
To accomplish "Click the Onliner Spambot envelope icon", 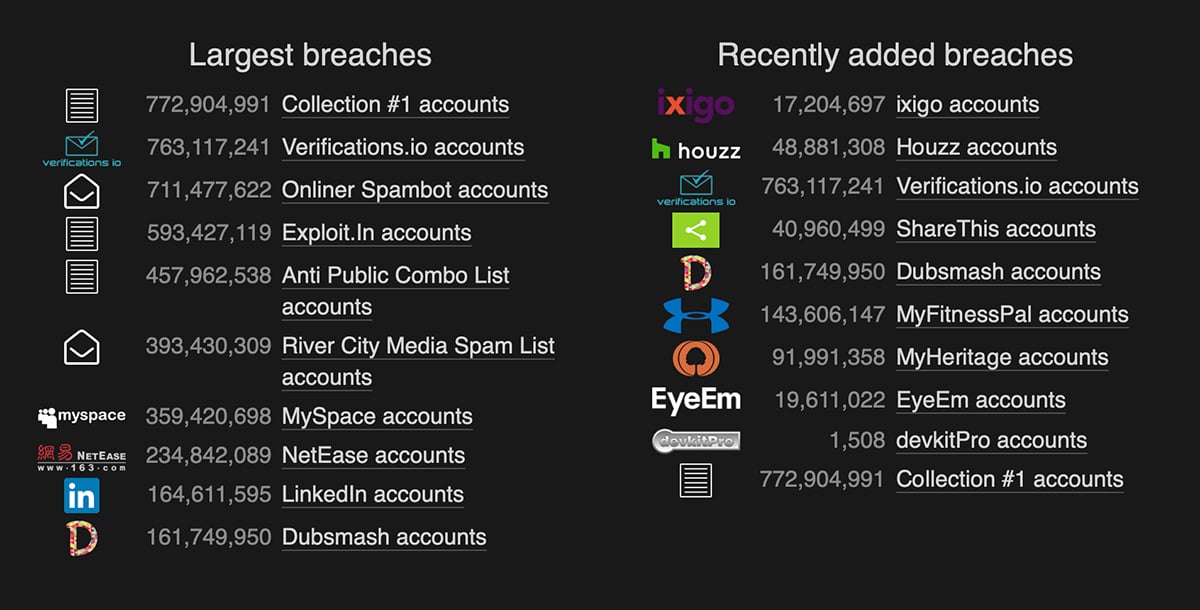I will pos(81,191).
